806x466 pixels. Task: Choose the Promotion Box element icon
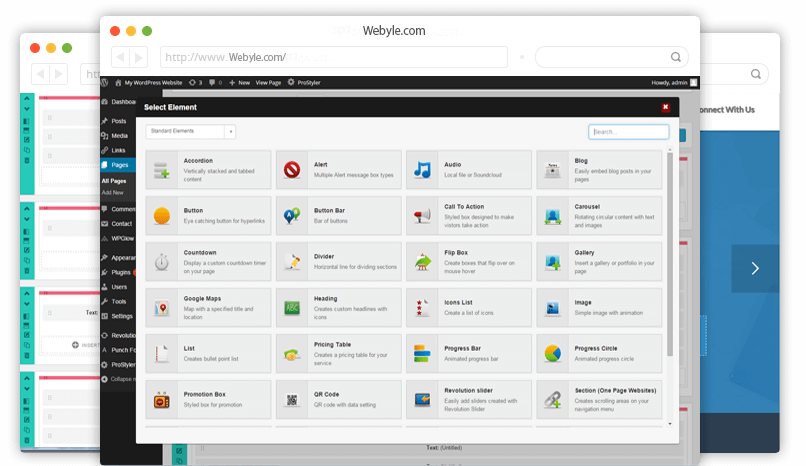pyautogui.click(x=161, y=400)
